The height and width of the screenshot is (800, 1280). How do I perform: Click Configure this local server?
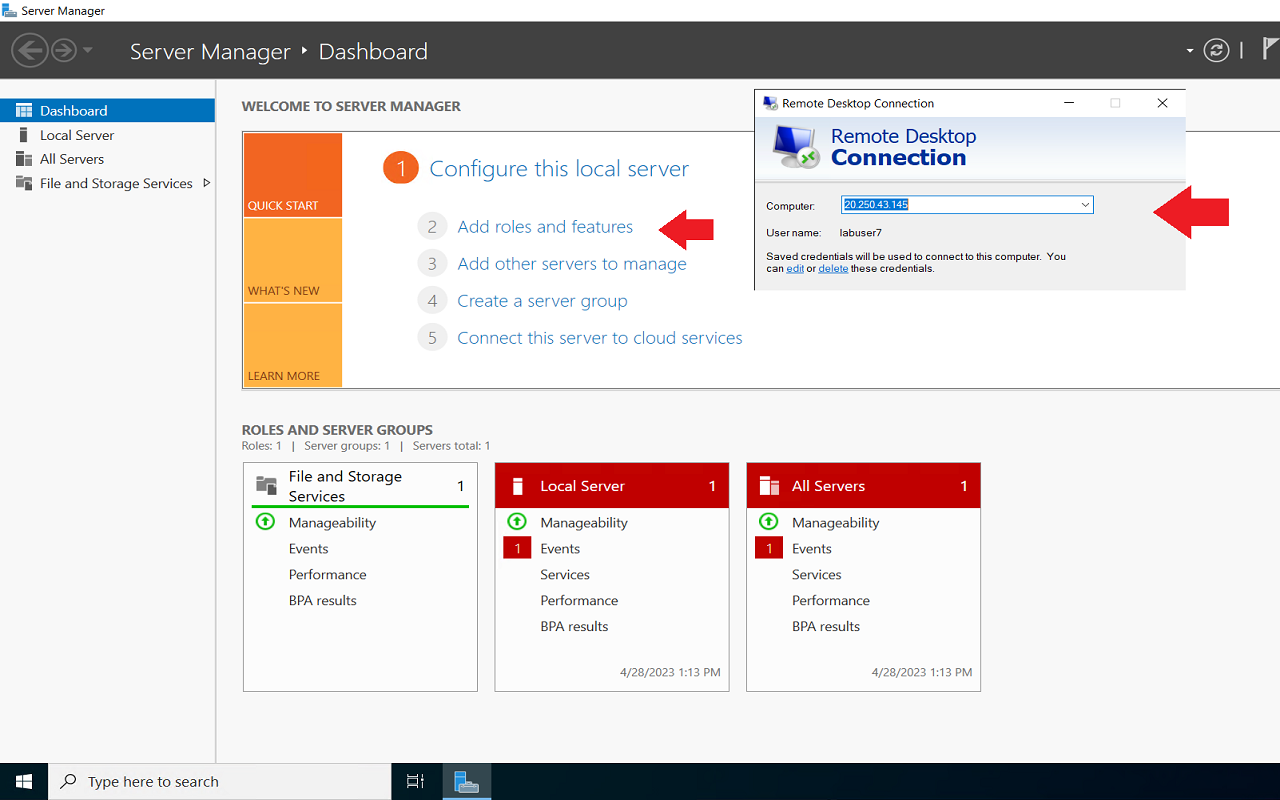click(559, 169)
